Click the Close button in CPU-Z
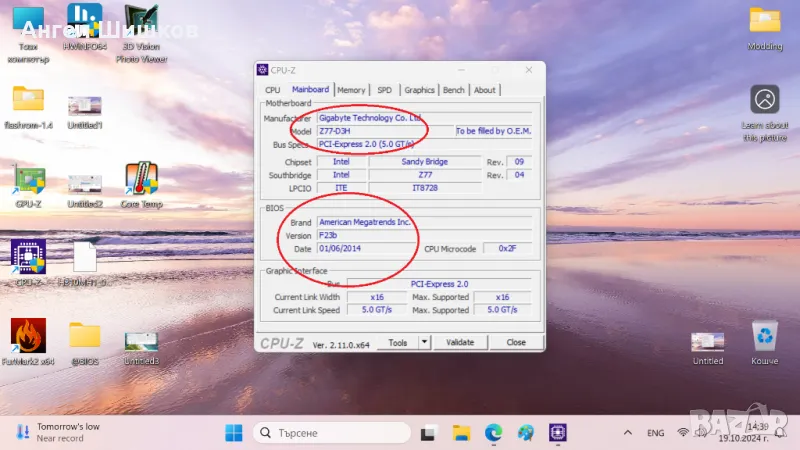This screenshot has width=800, height=450. (x=515, y=342)
